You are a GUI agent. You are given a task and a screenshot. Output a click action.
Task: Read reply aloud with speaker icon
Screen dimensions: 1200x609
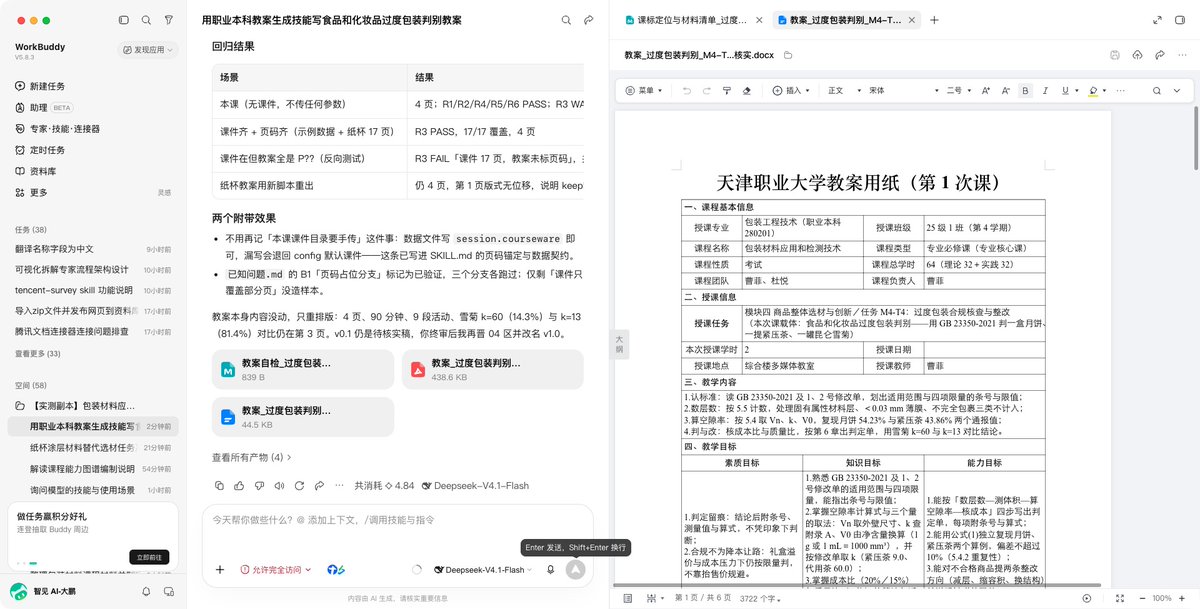(278, 485)
